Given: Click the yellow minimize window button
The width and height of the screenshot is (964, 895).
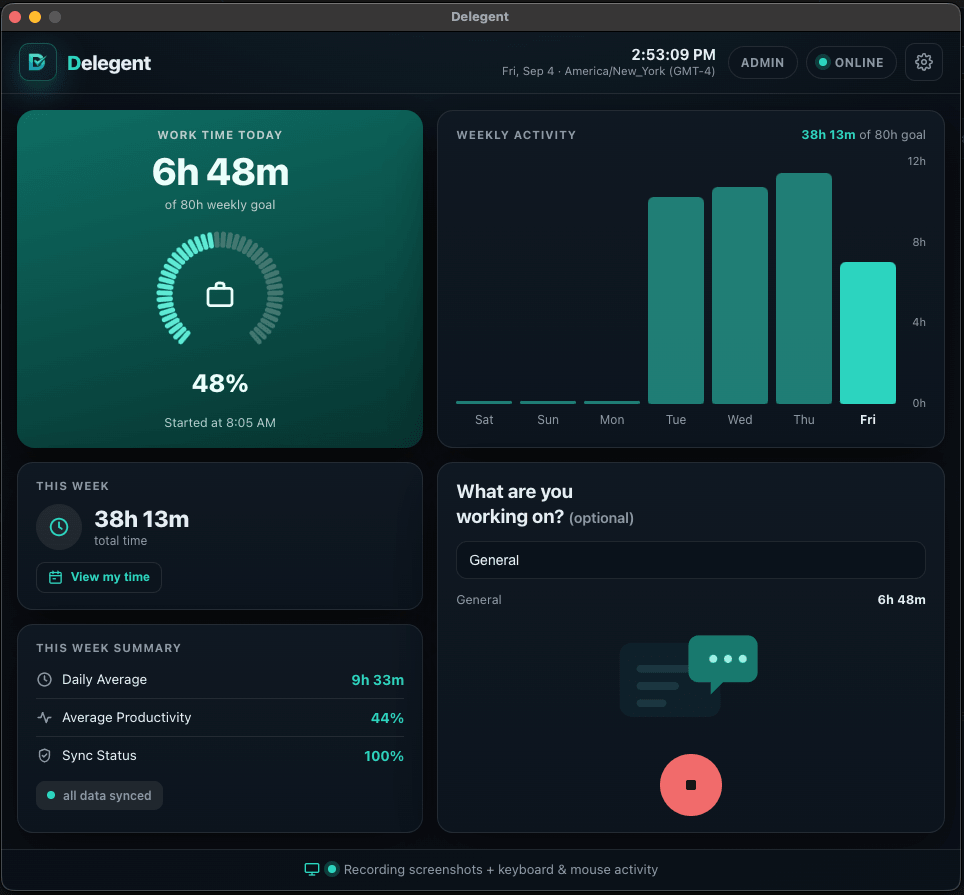Looking at the screenshot, I should coord(35,17).
